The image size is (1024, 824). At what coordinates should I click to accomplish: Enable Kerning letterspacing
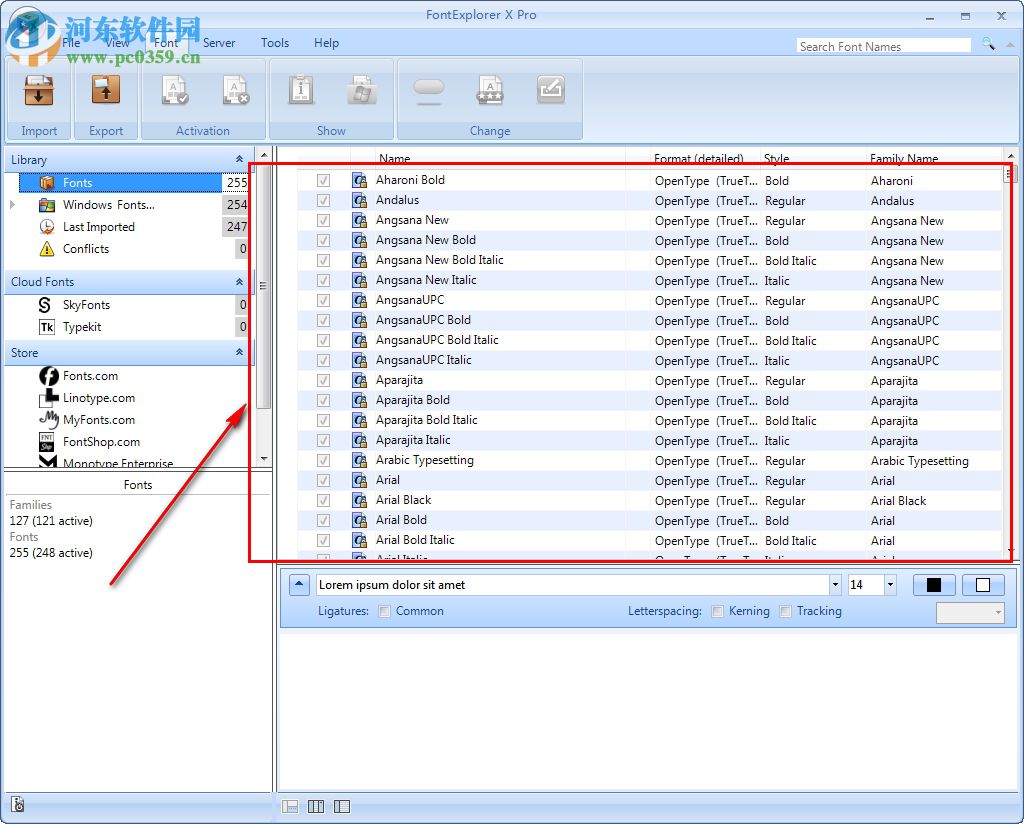point(717,611)
